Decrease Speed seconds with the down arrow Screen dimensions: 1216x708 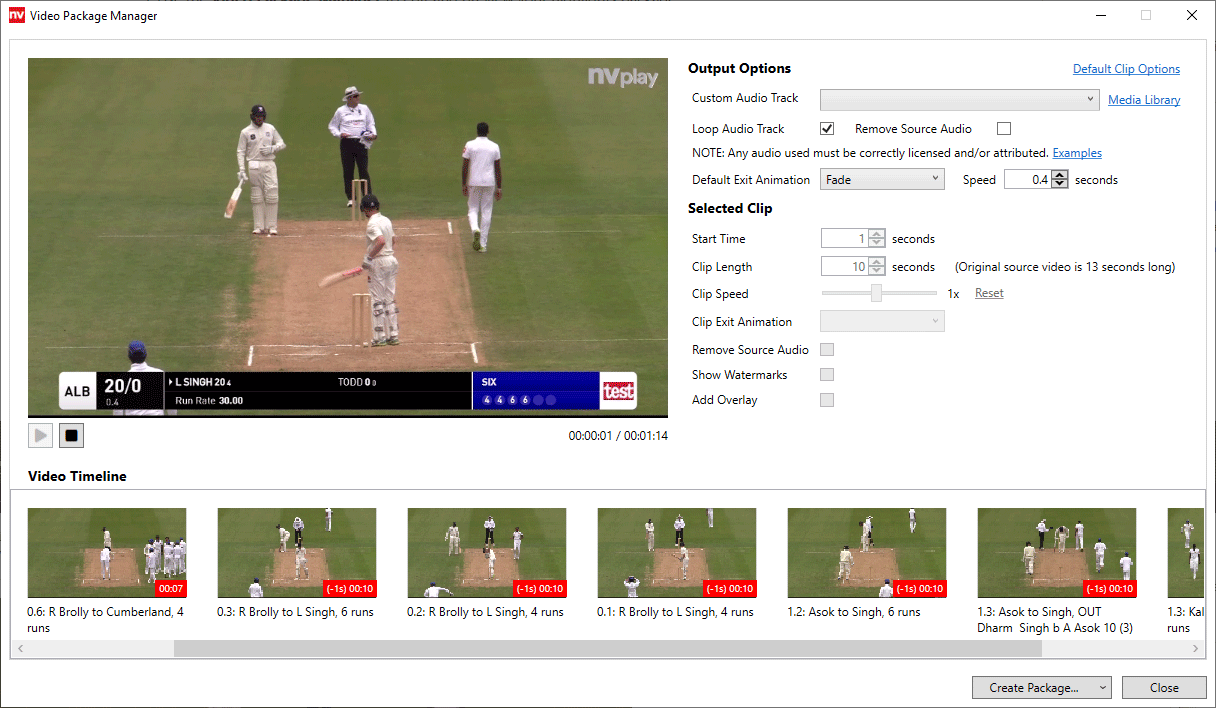(x=1060, y=185)
